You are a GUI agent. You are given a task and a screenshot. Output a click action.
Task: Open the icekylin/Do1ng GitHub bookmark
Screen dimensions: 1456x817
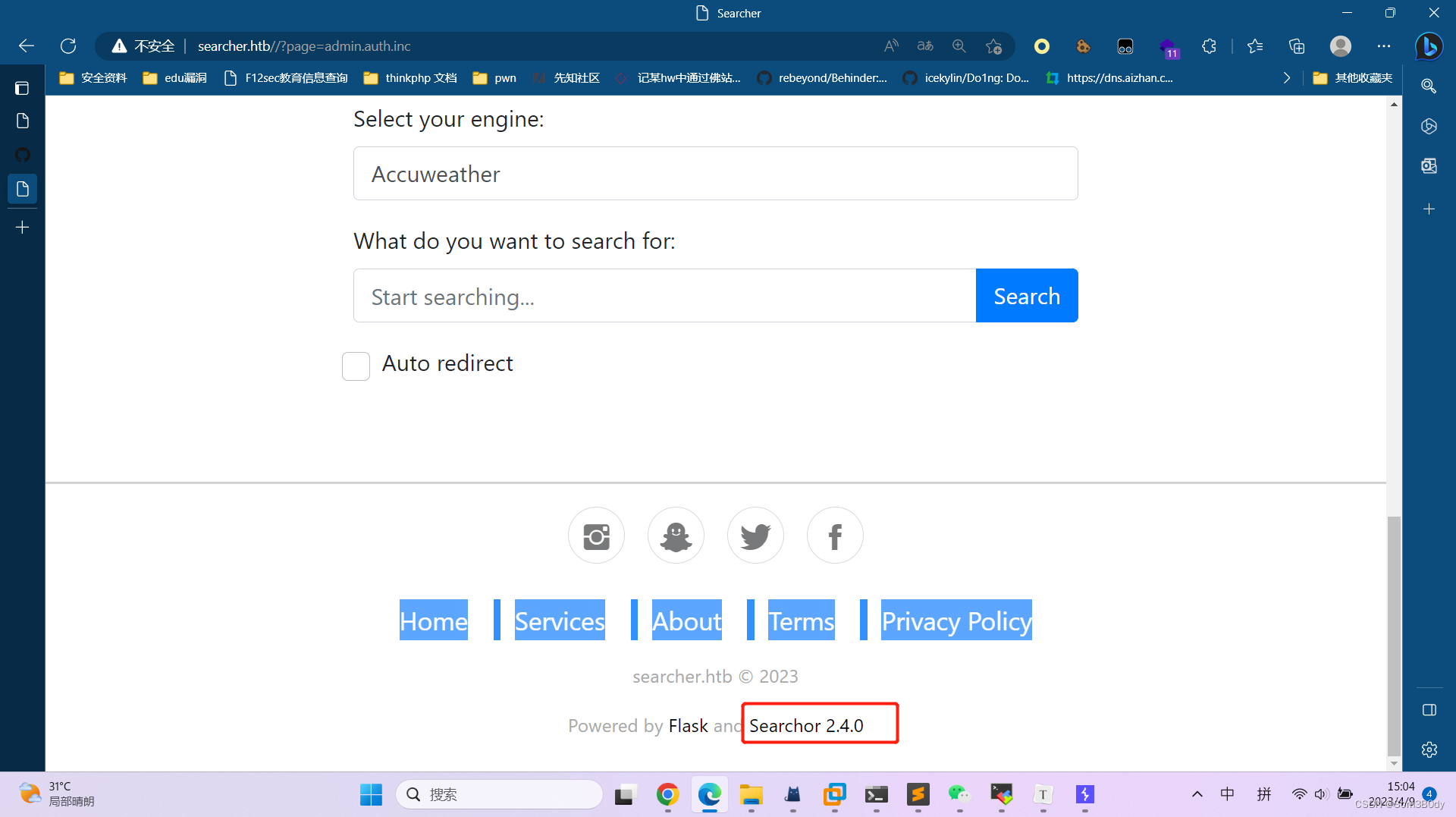coord(967,78)
